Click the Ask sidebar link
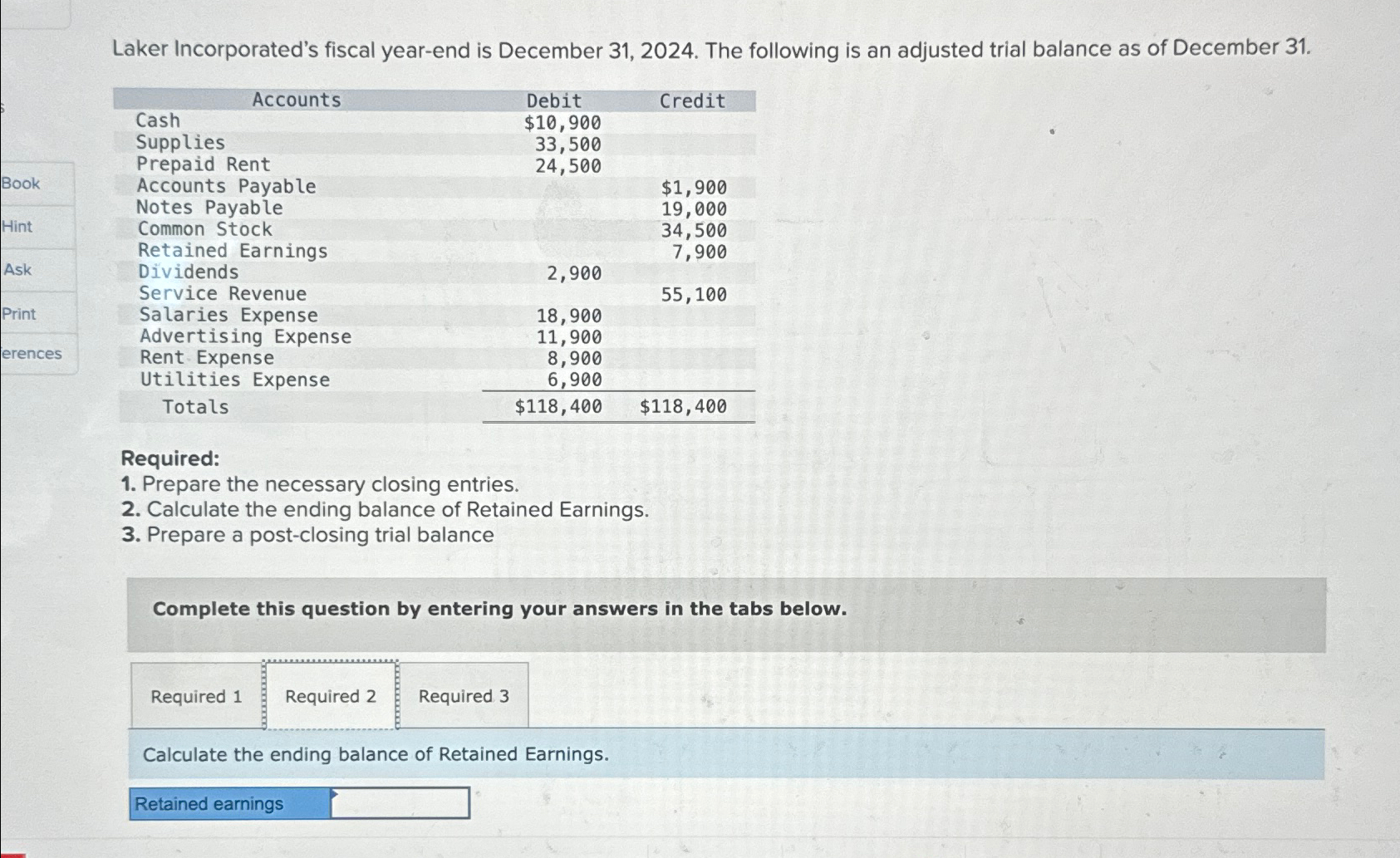The width and height of the screenshot is (1400, 858). pos(17,270)
